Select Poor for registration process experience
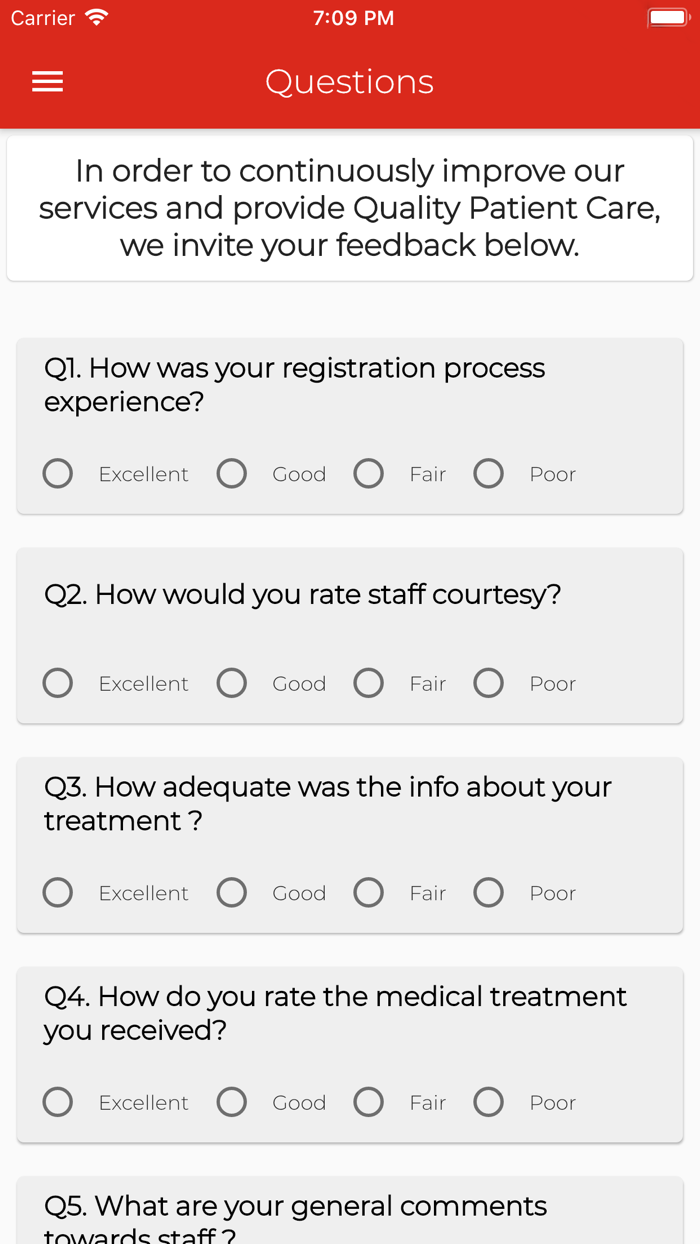Image resolution: width=700 pixels, height=1244 pixels. [488, 473]
